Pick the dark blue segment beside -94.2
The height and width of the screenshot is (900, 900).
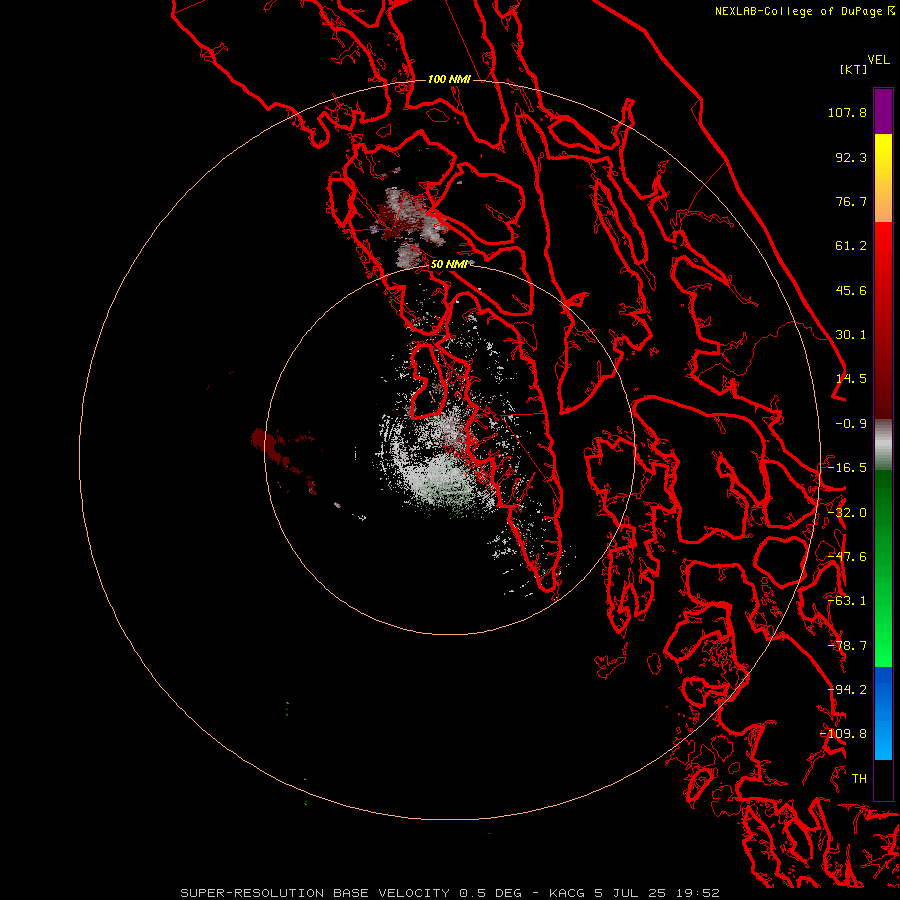click(x=883, y=689)
